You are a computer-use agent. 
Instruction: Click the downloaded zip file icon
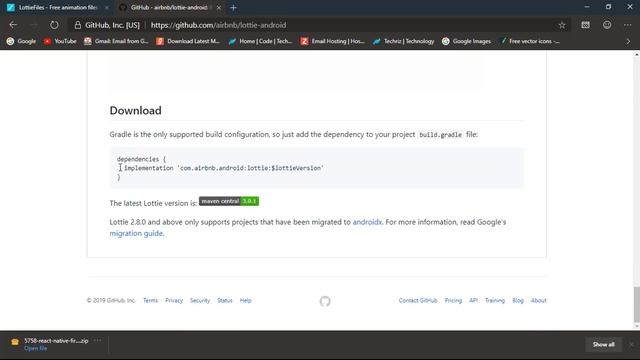click(x=15, y=342)
